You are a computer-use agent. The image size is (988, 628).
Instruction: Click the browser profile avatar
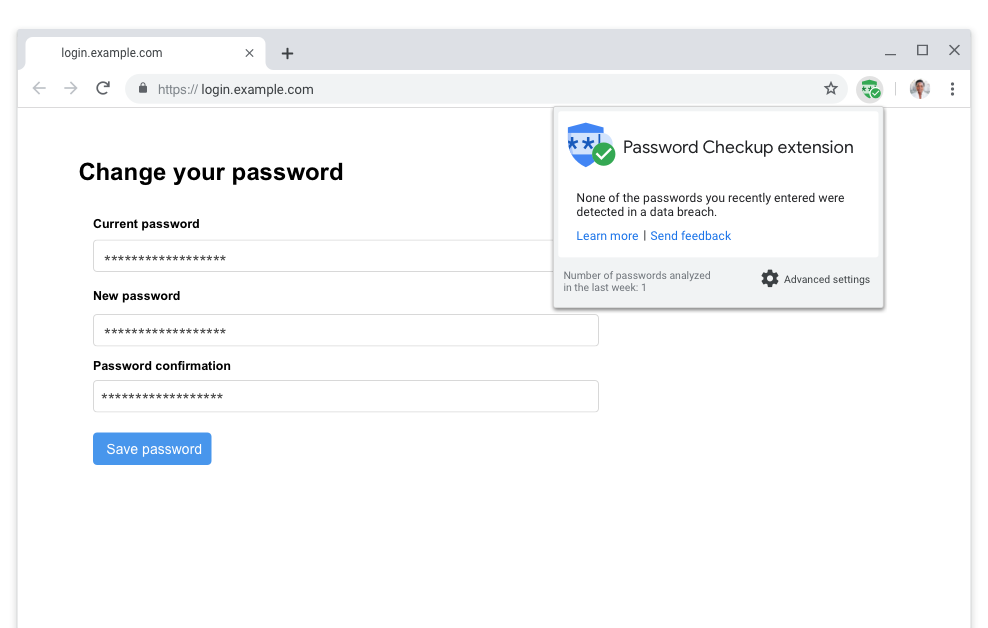click(x=919, y=89)
